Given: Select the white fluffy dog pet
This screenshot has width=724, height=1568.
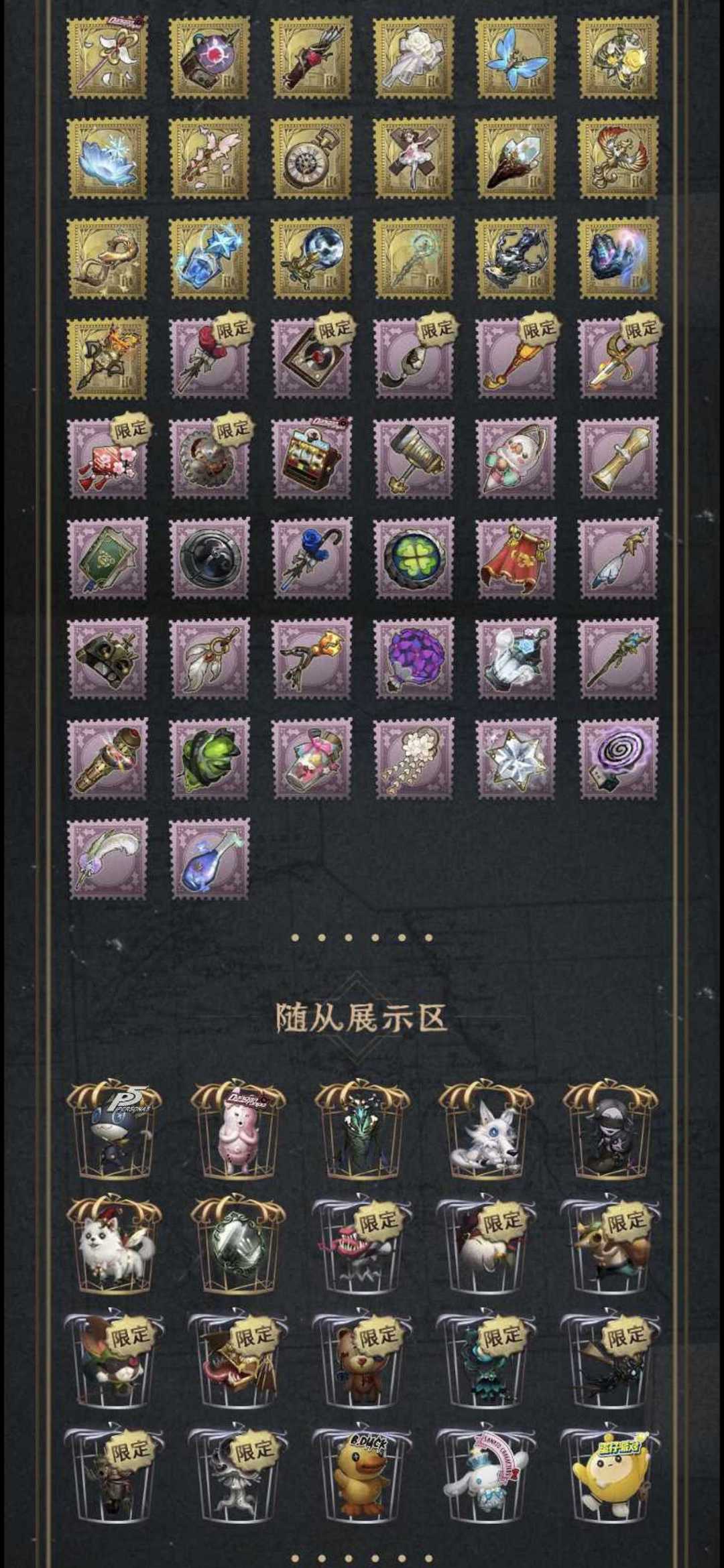Looking at the screenshot, I should pos(114,1244).
